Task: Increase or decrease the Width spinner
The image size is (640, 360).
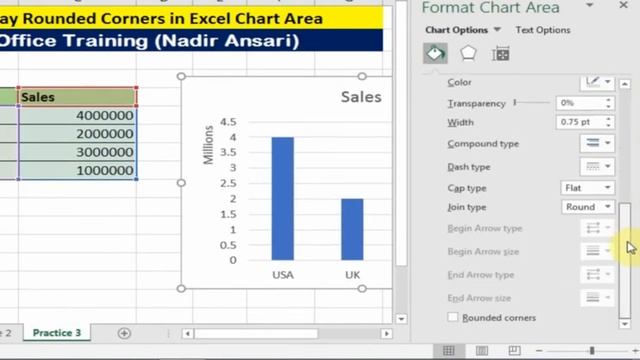Action: point(609,122)
